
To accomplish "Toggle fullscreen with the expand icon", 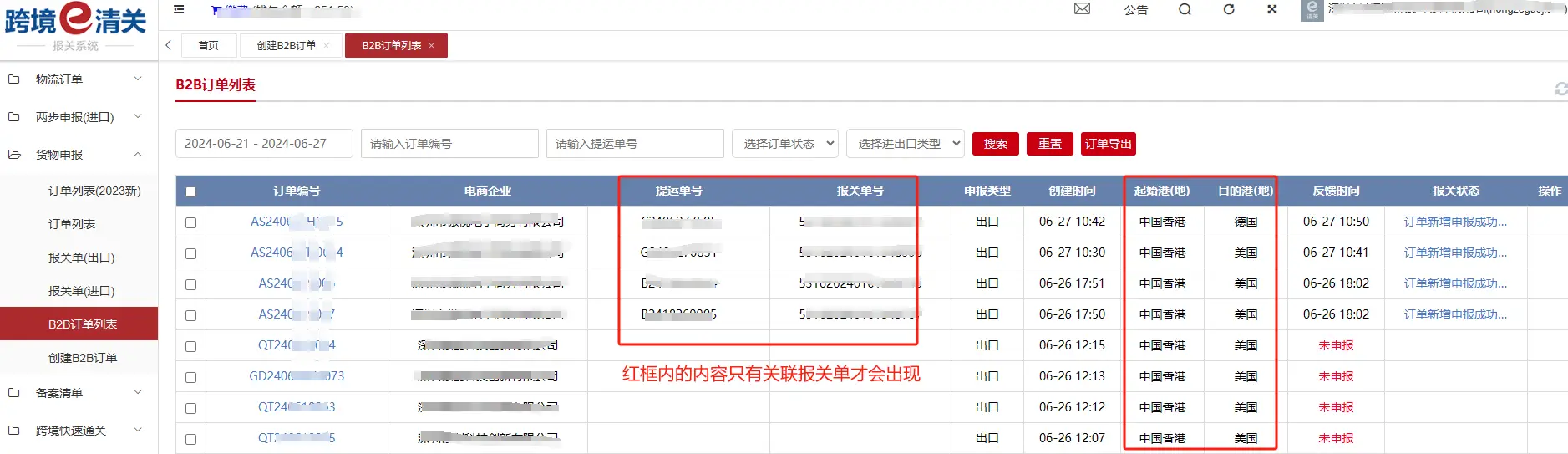I will pos(1271,9).
